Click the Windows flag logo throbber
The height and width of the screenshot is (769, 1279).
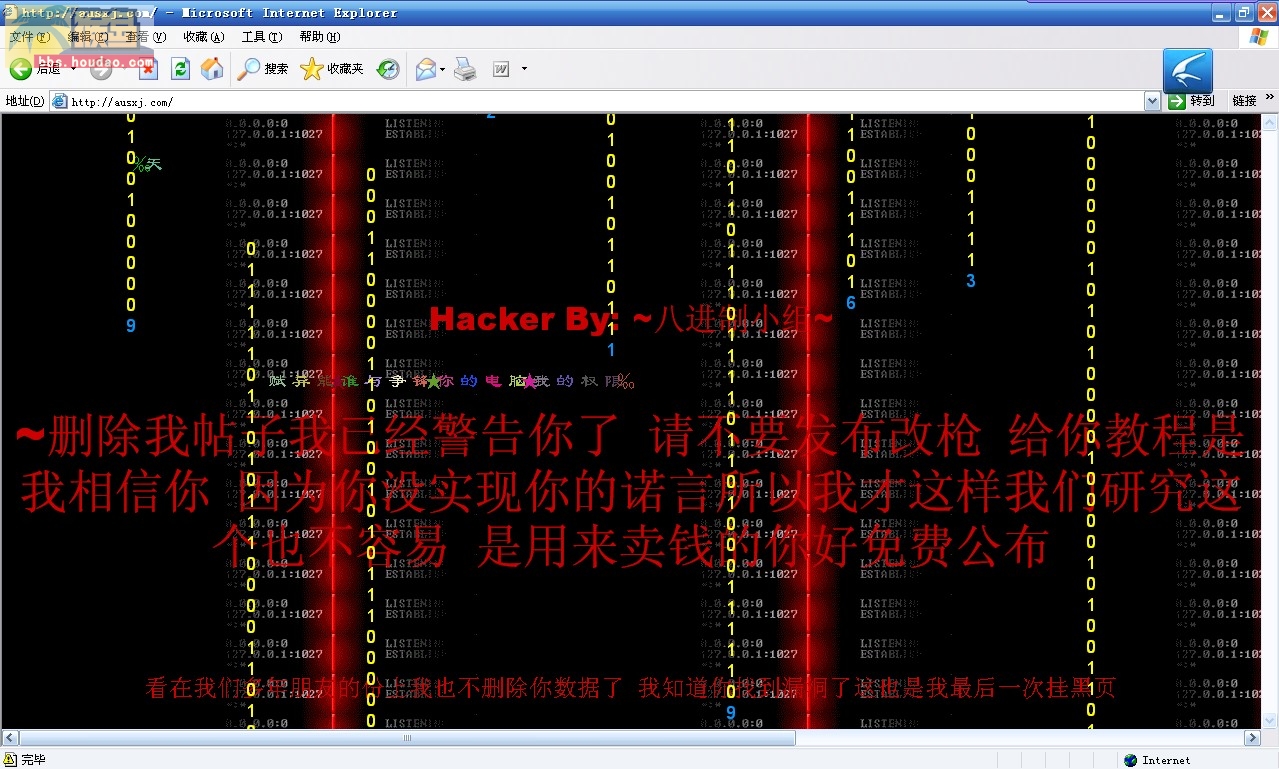(x=1258, y=37)
